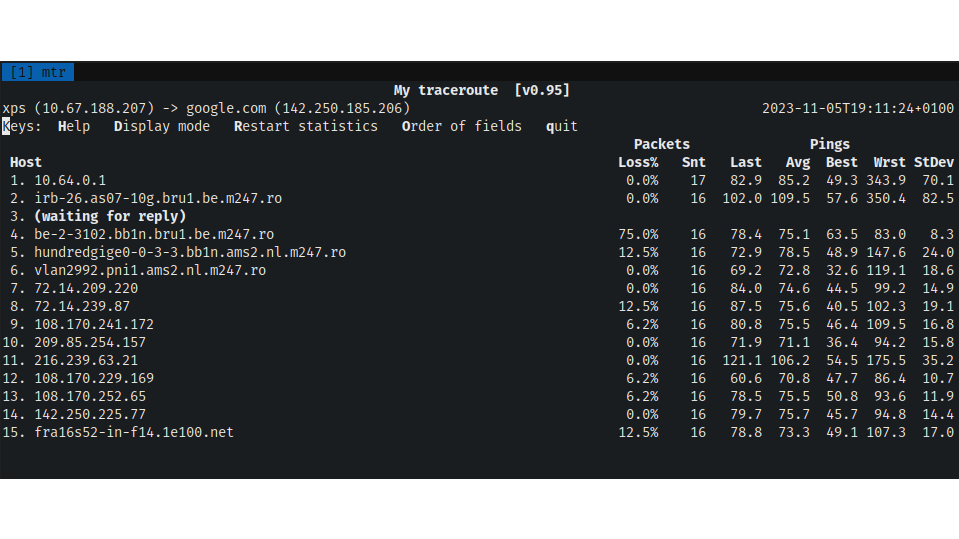Select hop 1 host 10.64.0.1

[x=70, y=180]
